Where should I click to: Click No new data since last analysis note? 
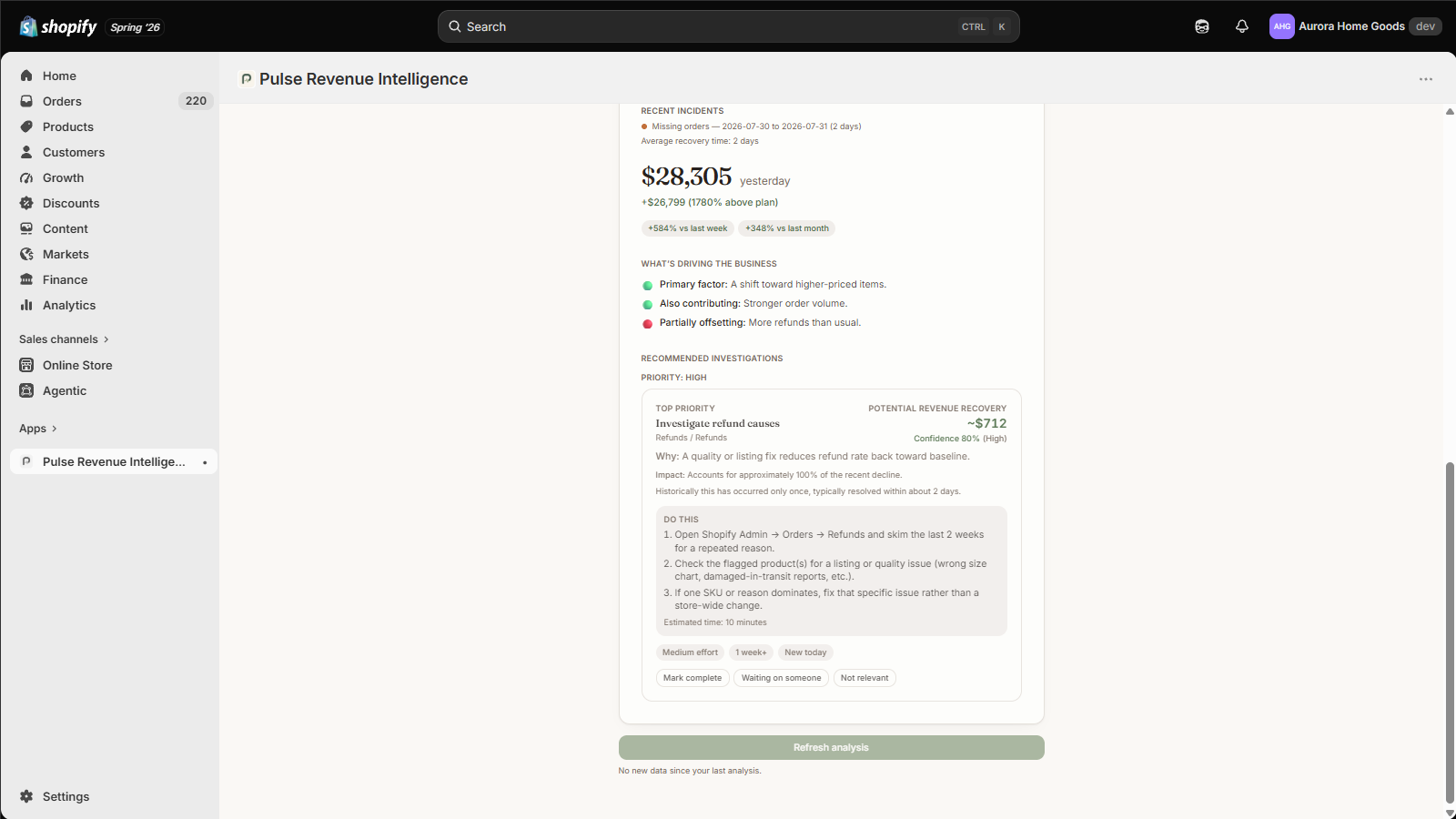pyautogui.click(x=690, y=771)
